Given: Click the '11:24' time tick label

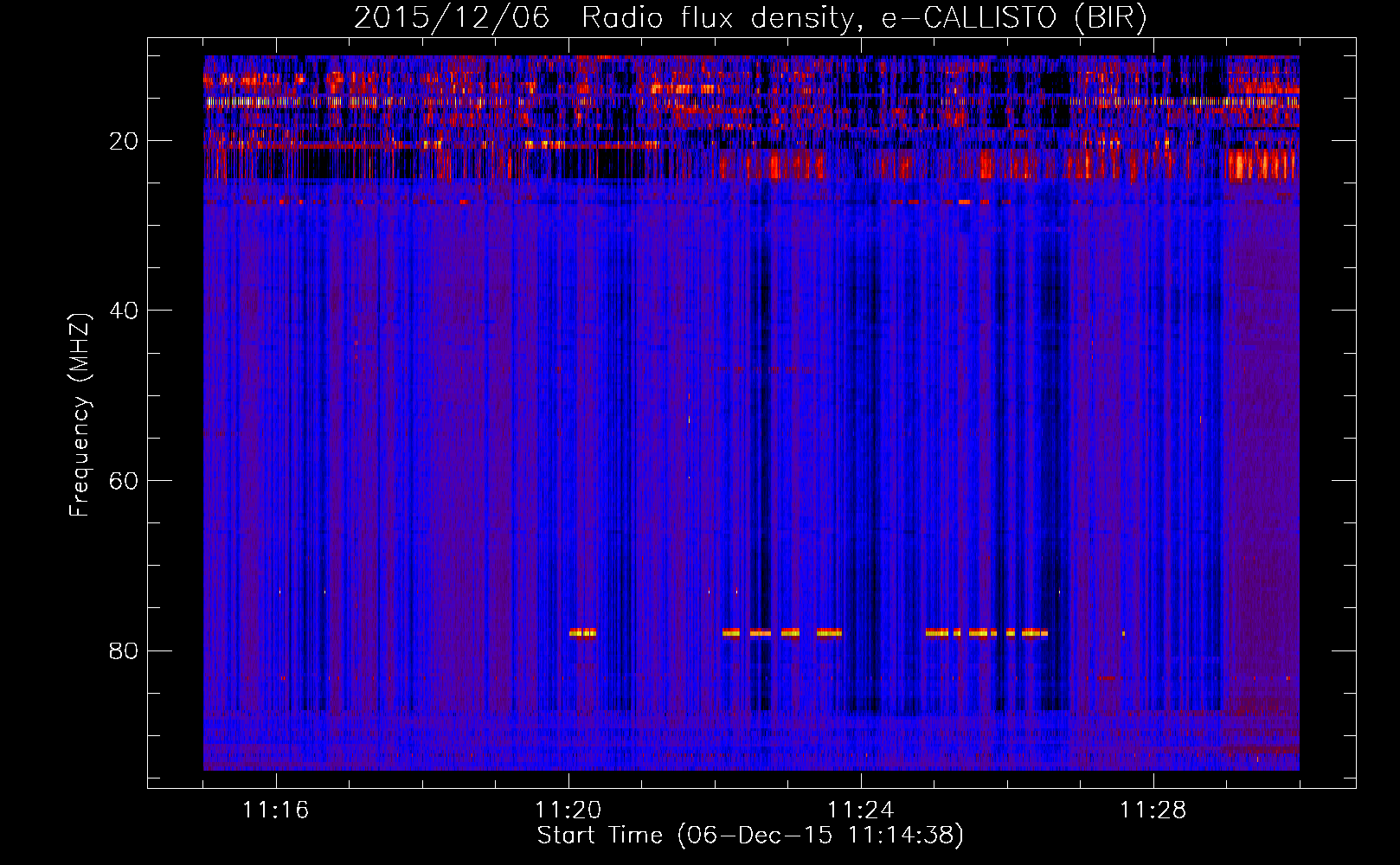Looking at the screenshot, I should (861, 811).
